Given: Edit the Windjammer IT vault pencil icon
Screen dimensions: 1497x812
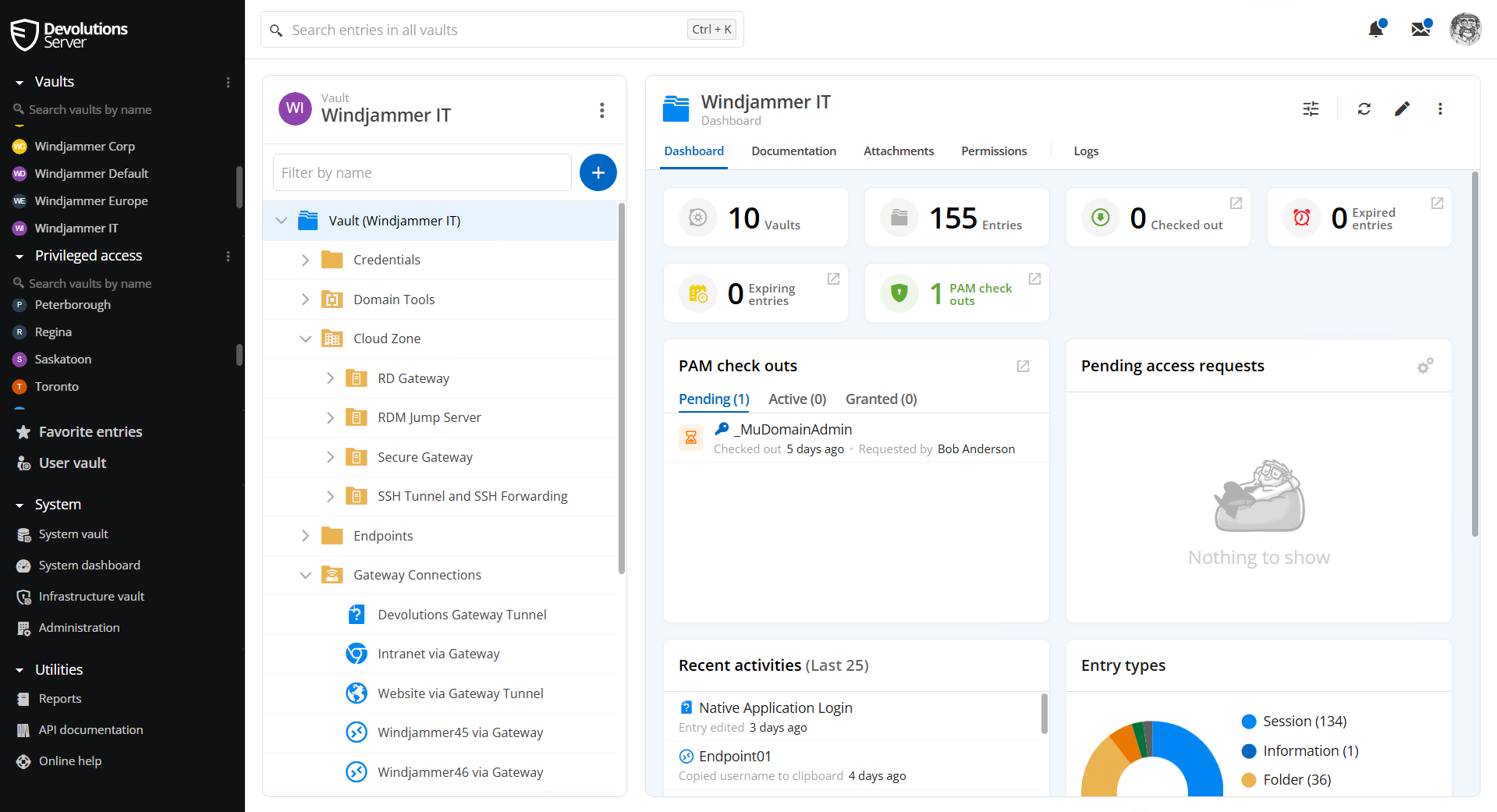Looking at the screenshot, I should pyautogui.click(x=1402, y=109).
